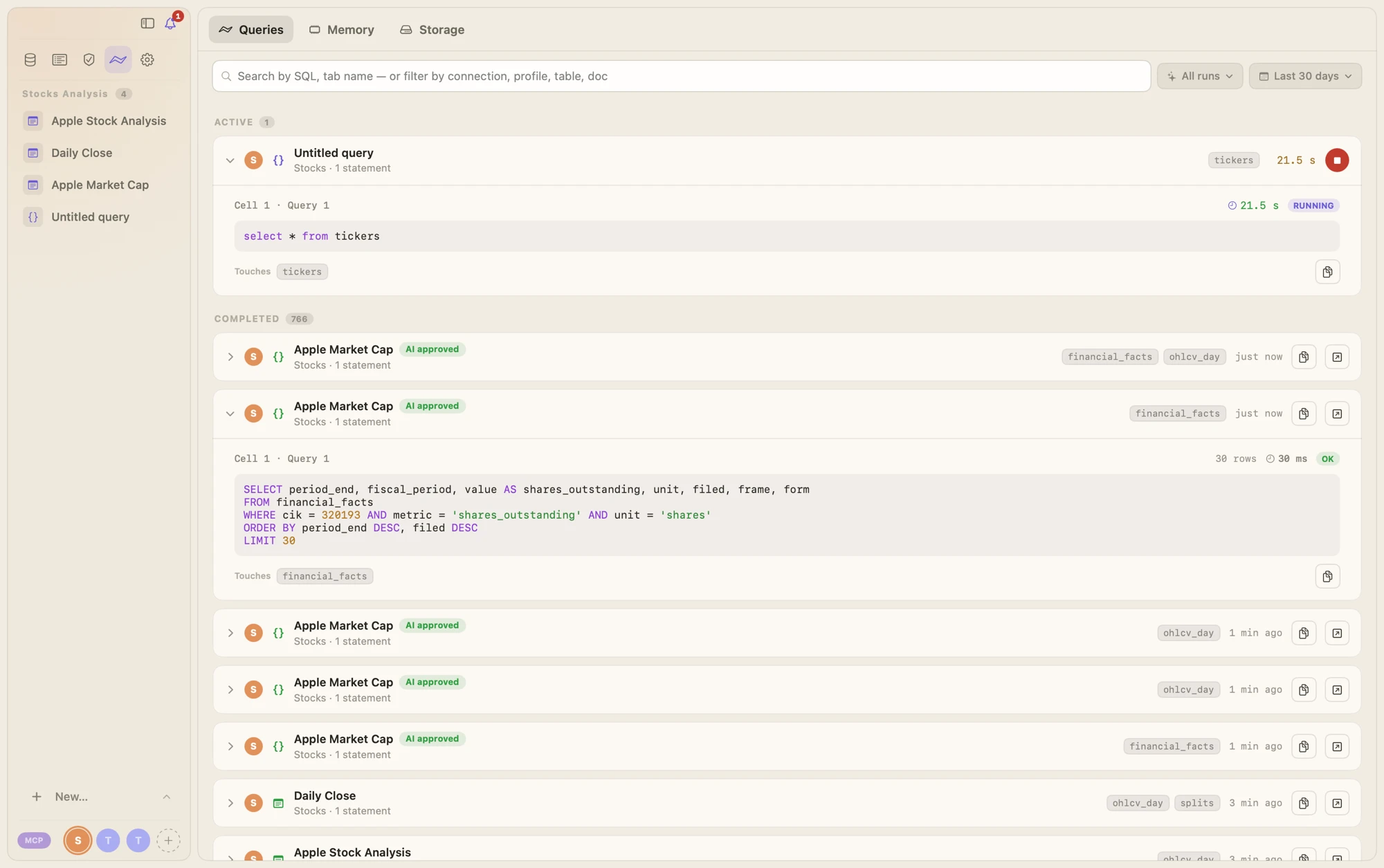Image resolution: width=1384 pixels, height=868 pixels.
Task: Collapse the active Untitled query row
Action: pyautogui.click(x=230, y=160)
